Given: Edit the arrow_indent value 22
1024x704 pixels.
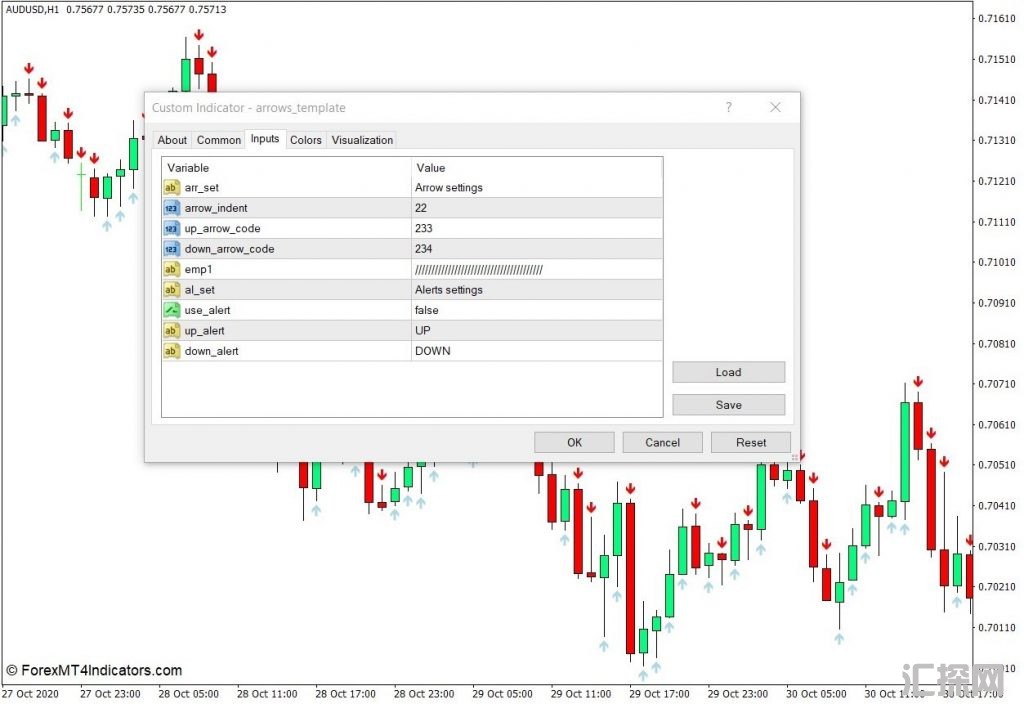Looking at the screenshot, I should (537, 208).
